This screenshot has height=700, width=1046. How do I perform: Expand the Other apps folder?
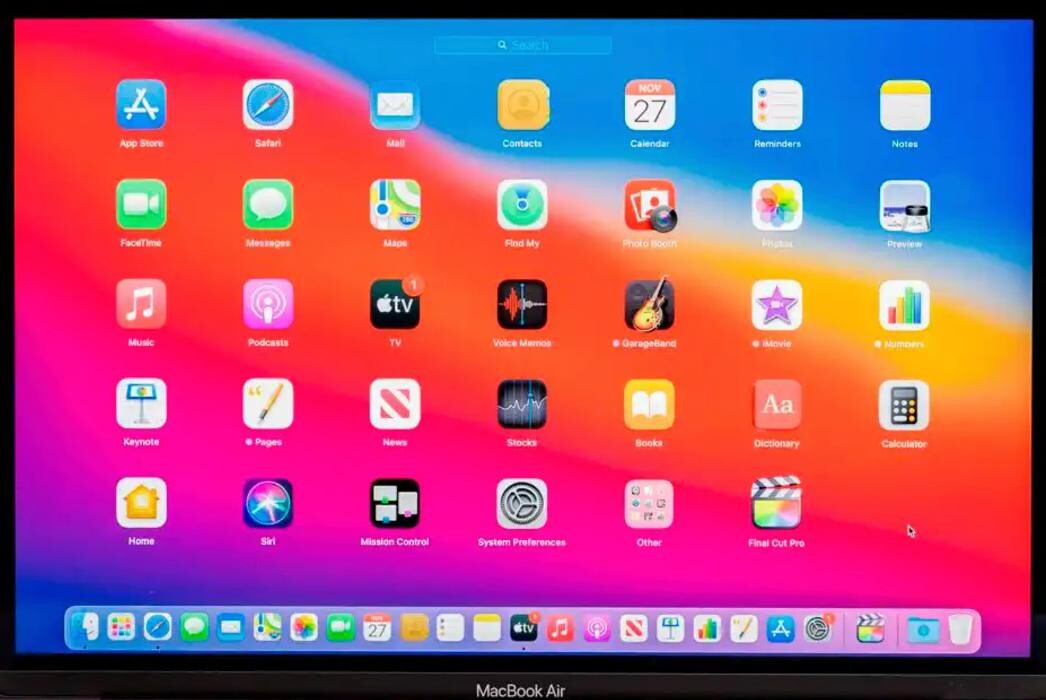pyautogui.click(x=649, y=502)
